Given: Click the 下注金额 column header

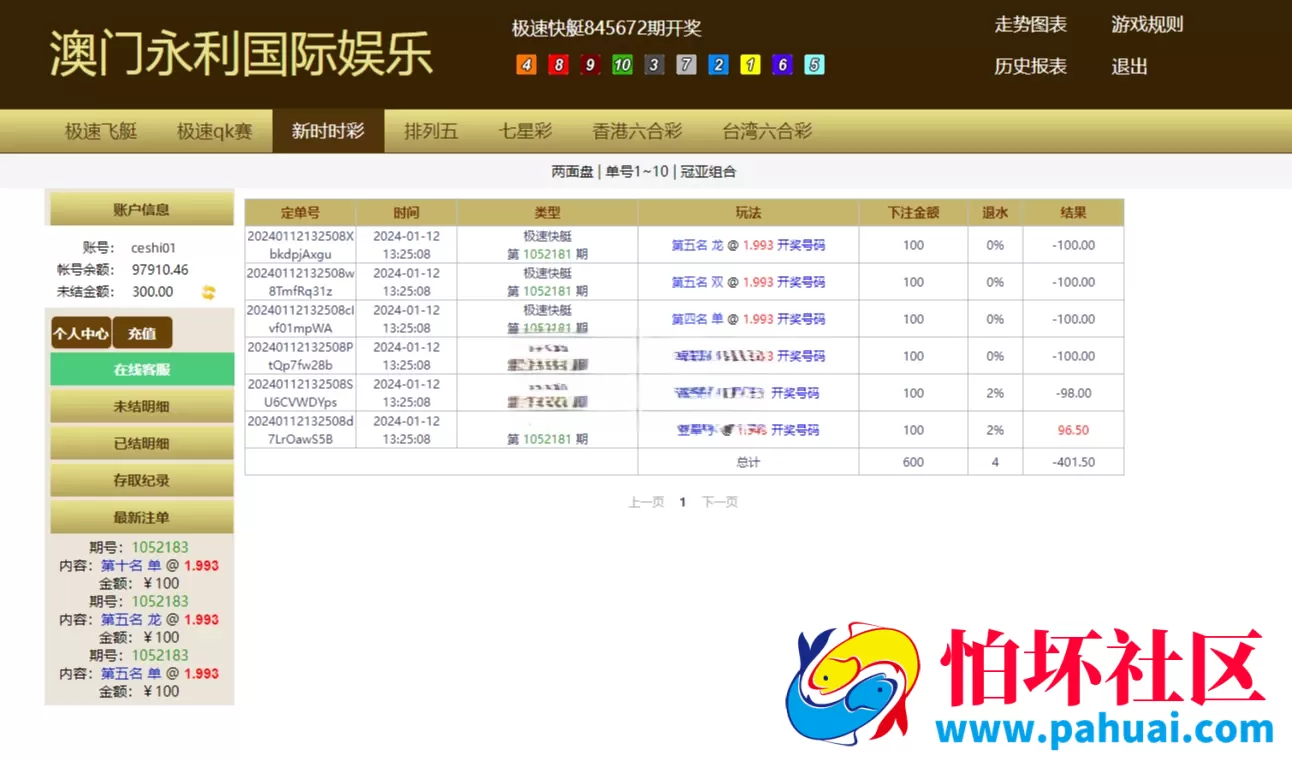Looking at the screenshot, I should 913,213.
